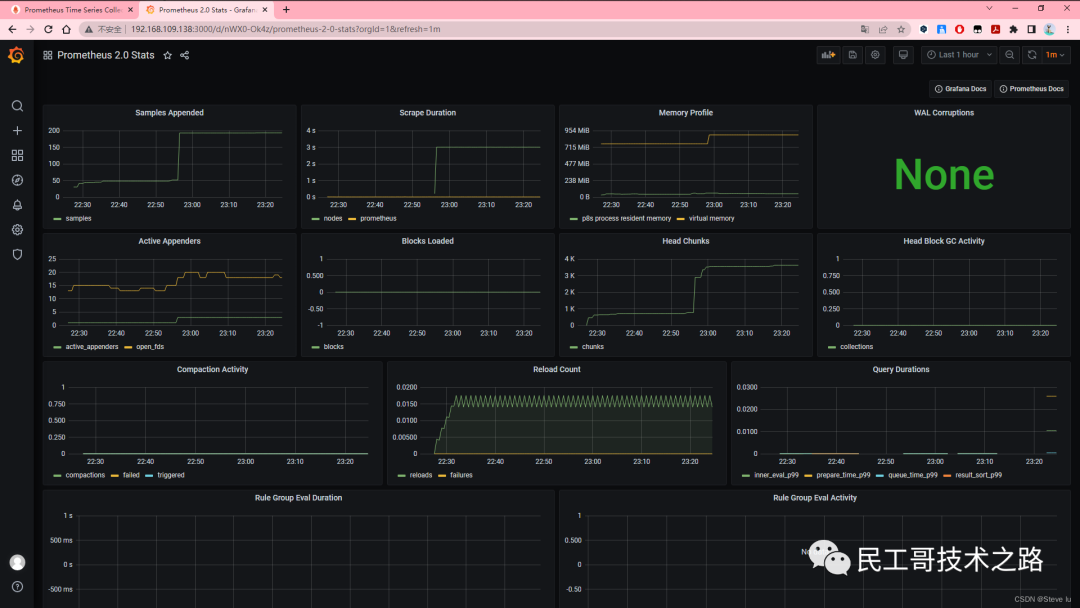This screenshot has height=608, width=1080.
Task: Click the translate page icon in address bar
Action: click(864, 30)
